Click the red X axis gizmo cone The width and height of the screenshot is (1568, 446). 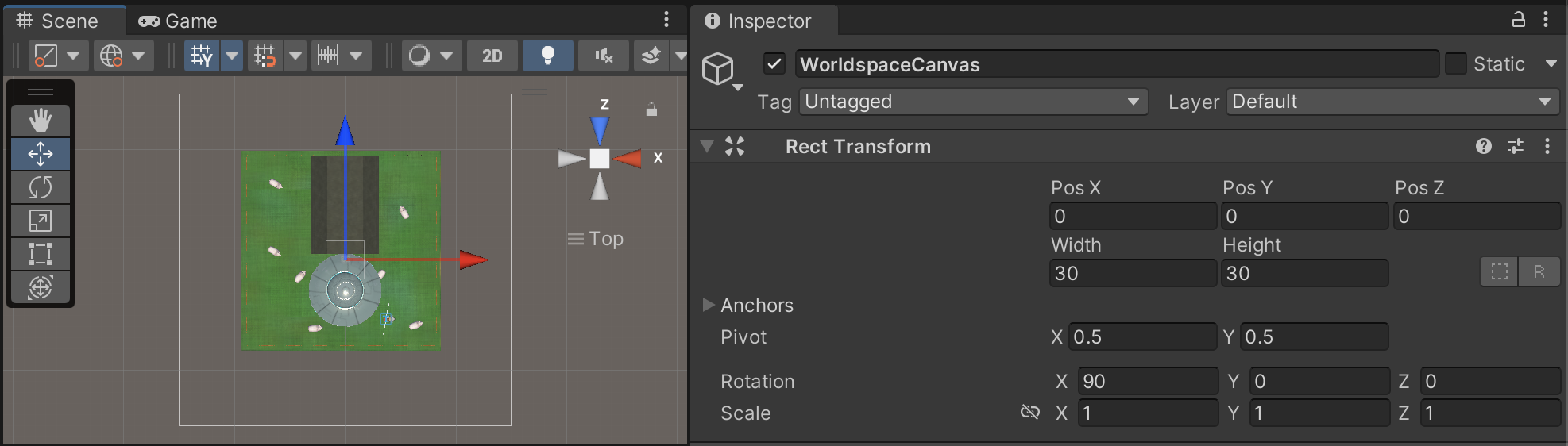(x=629, y=159)
